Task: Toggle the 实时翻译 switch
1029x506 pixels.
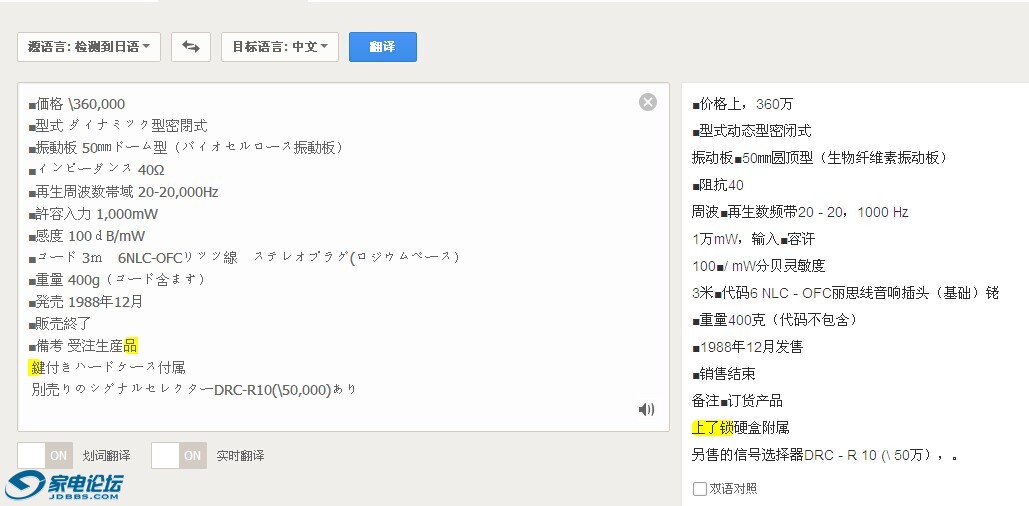Action: (x=179, y=456)
